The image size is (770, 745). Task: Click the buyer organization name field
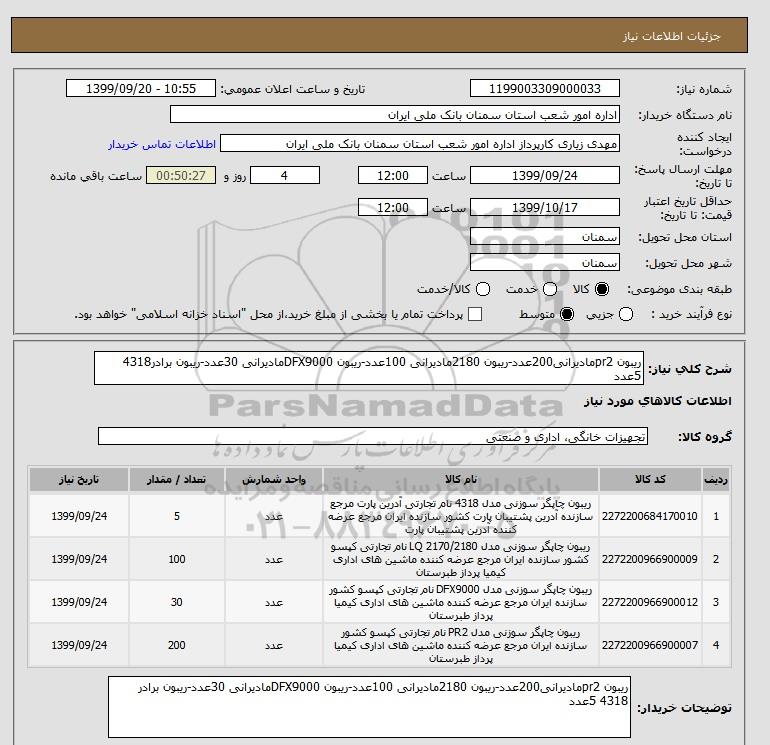(x=395, y=114)
